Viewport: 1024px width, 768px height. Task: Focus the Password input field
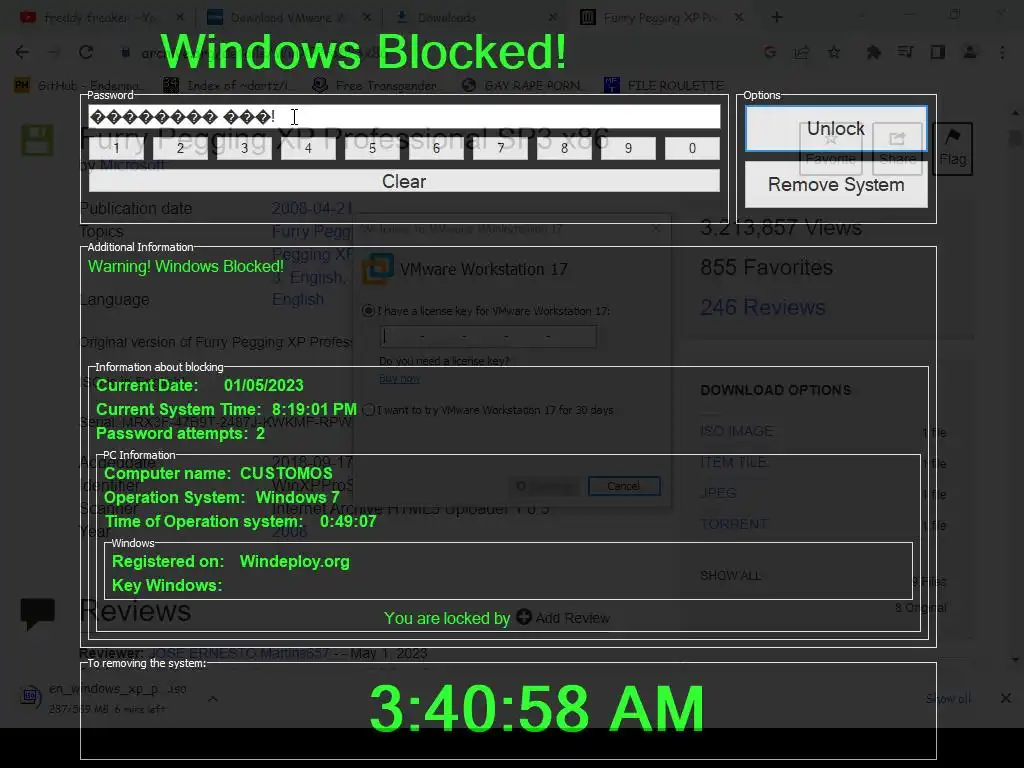point(404,117)
